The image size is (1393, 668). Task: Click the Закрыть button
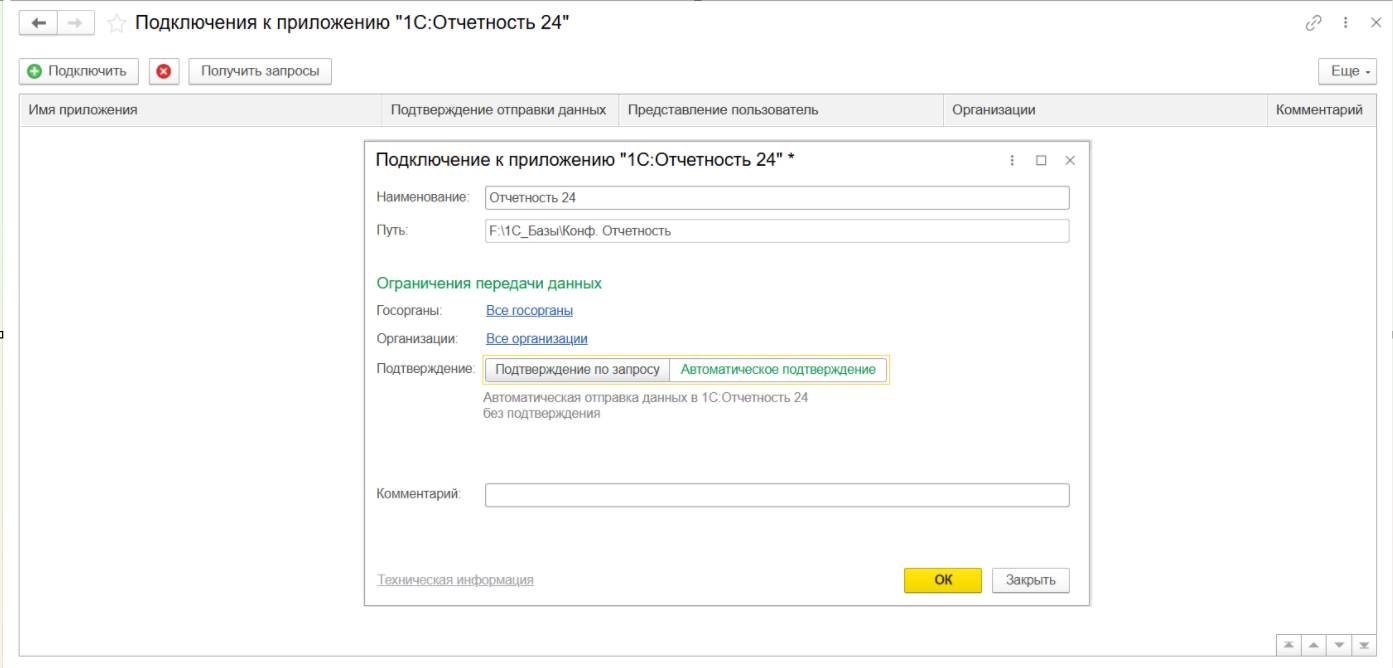1031,581
